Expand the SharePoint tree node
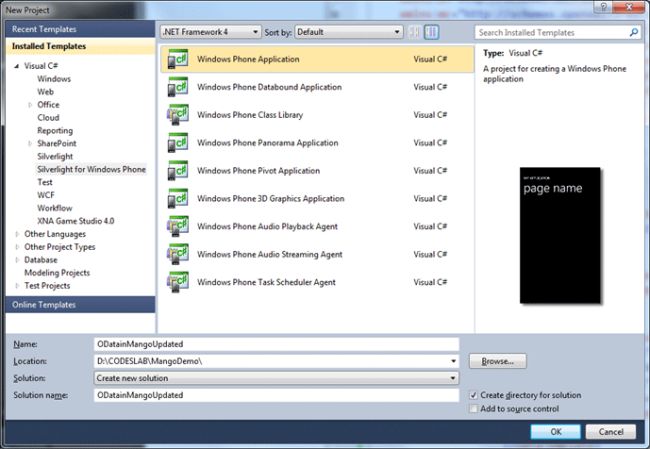 [30, 143]
